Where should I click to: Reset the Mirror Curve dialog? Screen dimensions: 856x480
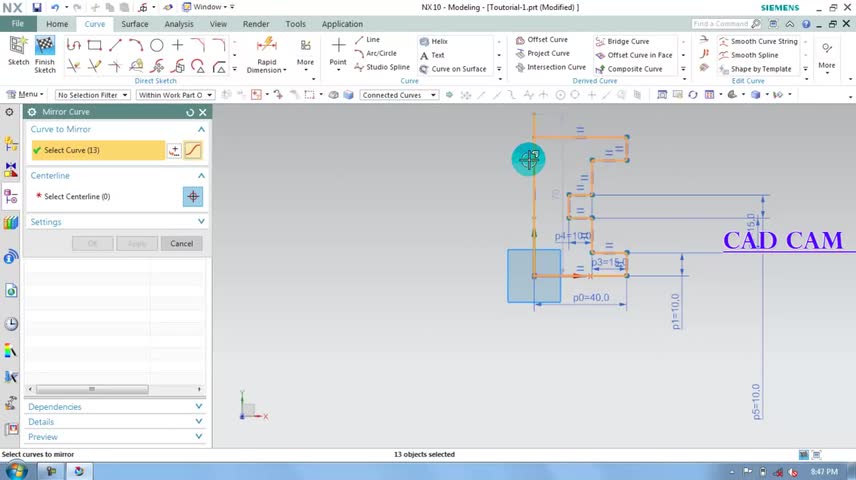[189, 112]
